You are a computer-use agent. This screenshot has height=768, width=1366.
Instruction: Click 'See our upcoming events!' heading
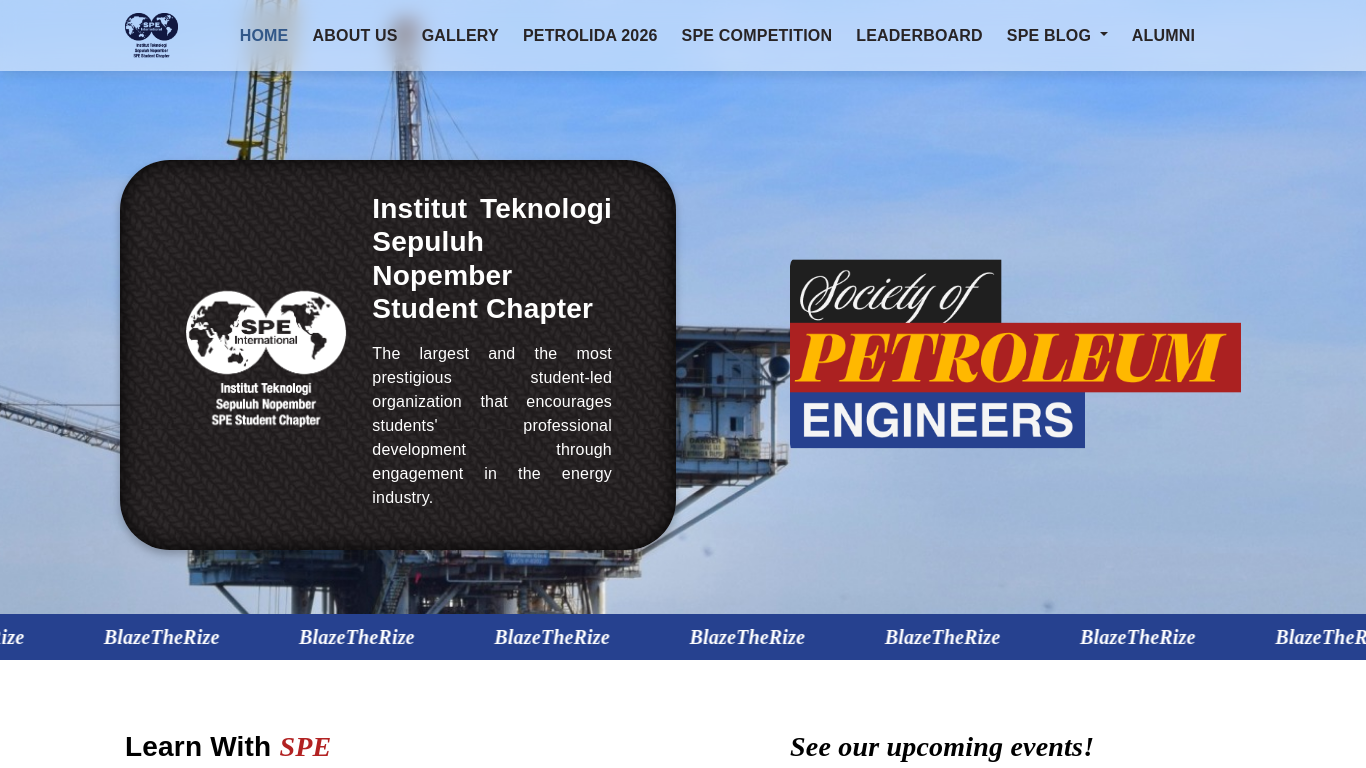pyautogui.click(x=942, y=747)
